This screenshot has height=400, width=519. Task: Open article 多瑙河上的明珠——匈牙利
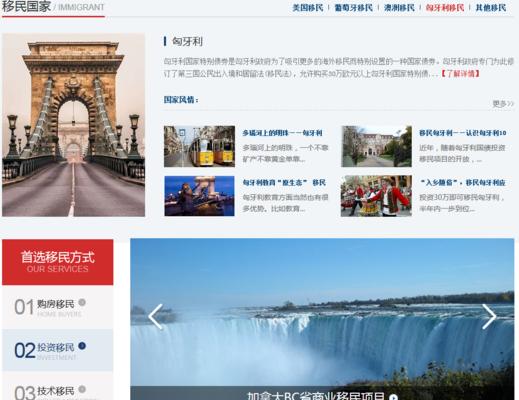click(282, 133)
